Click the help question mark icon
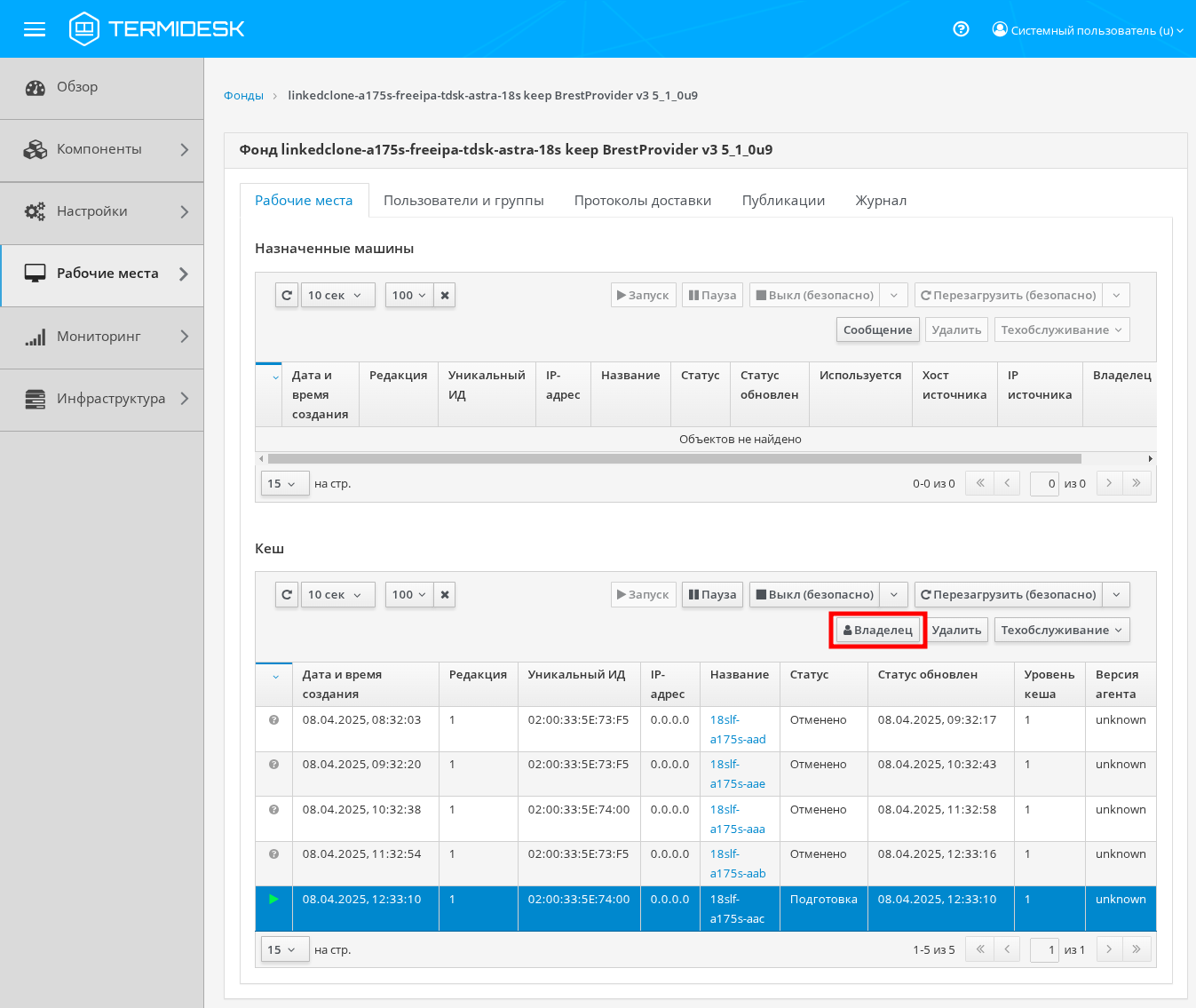Image resolution: width=1196 pixels, height=1008 pixels. (961, 29)
